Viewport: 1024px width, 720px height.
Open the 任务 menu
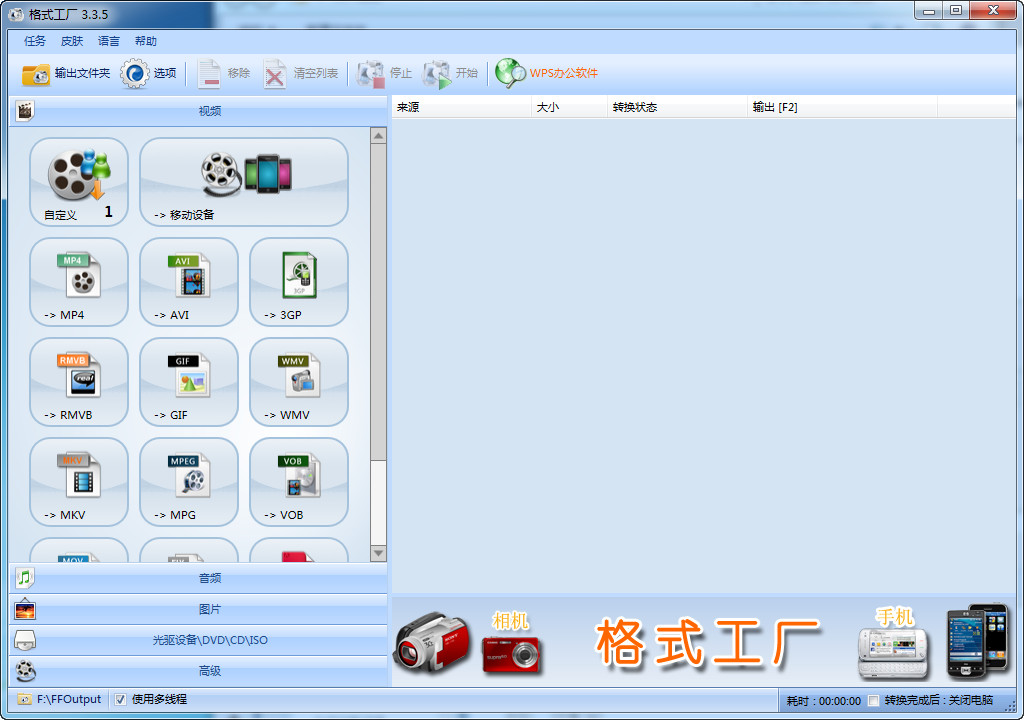coord(35,41)
